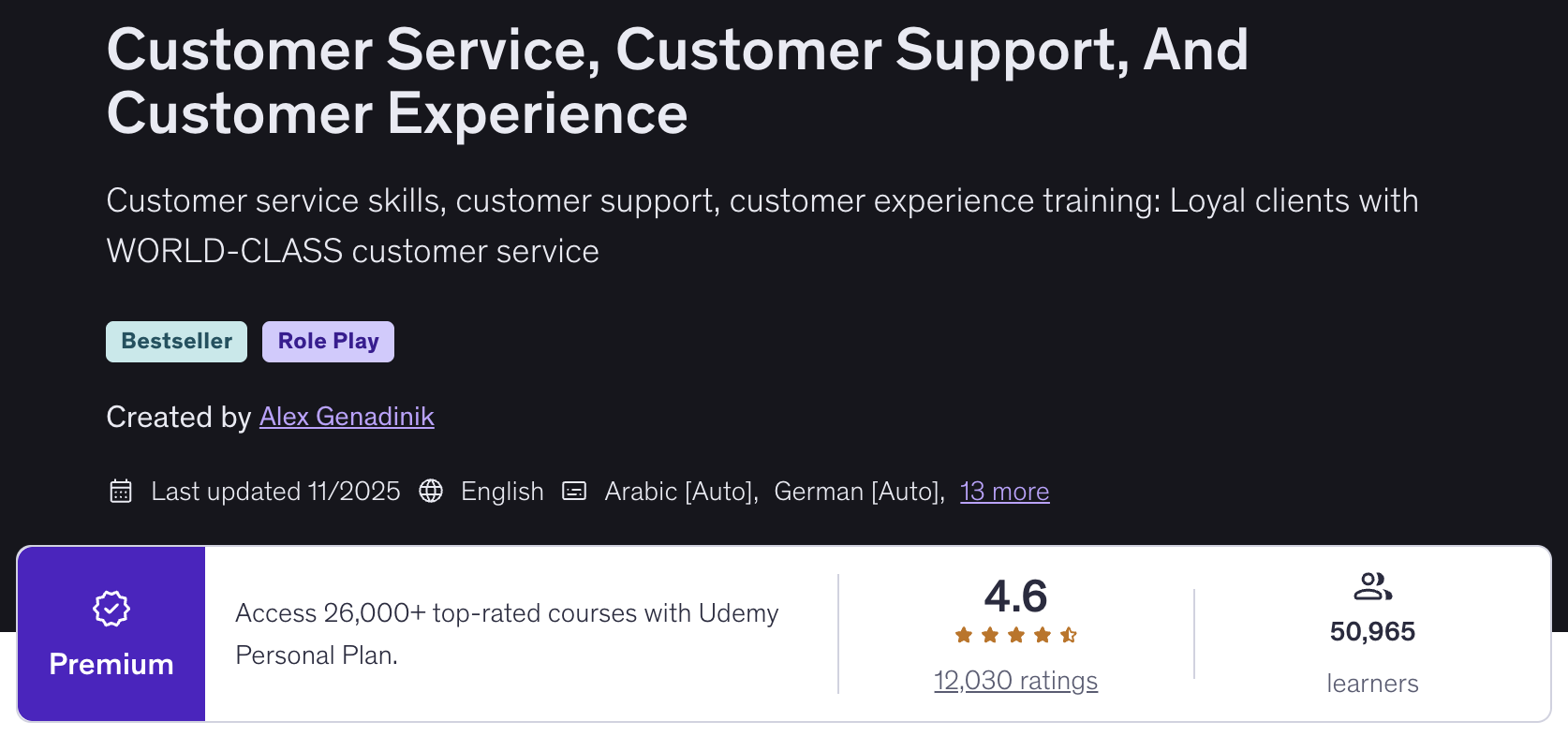
Task: Click the globe language icon
Action: point(431,491)
